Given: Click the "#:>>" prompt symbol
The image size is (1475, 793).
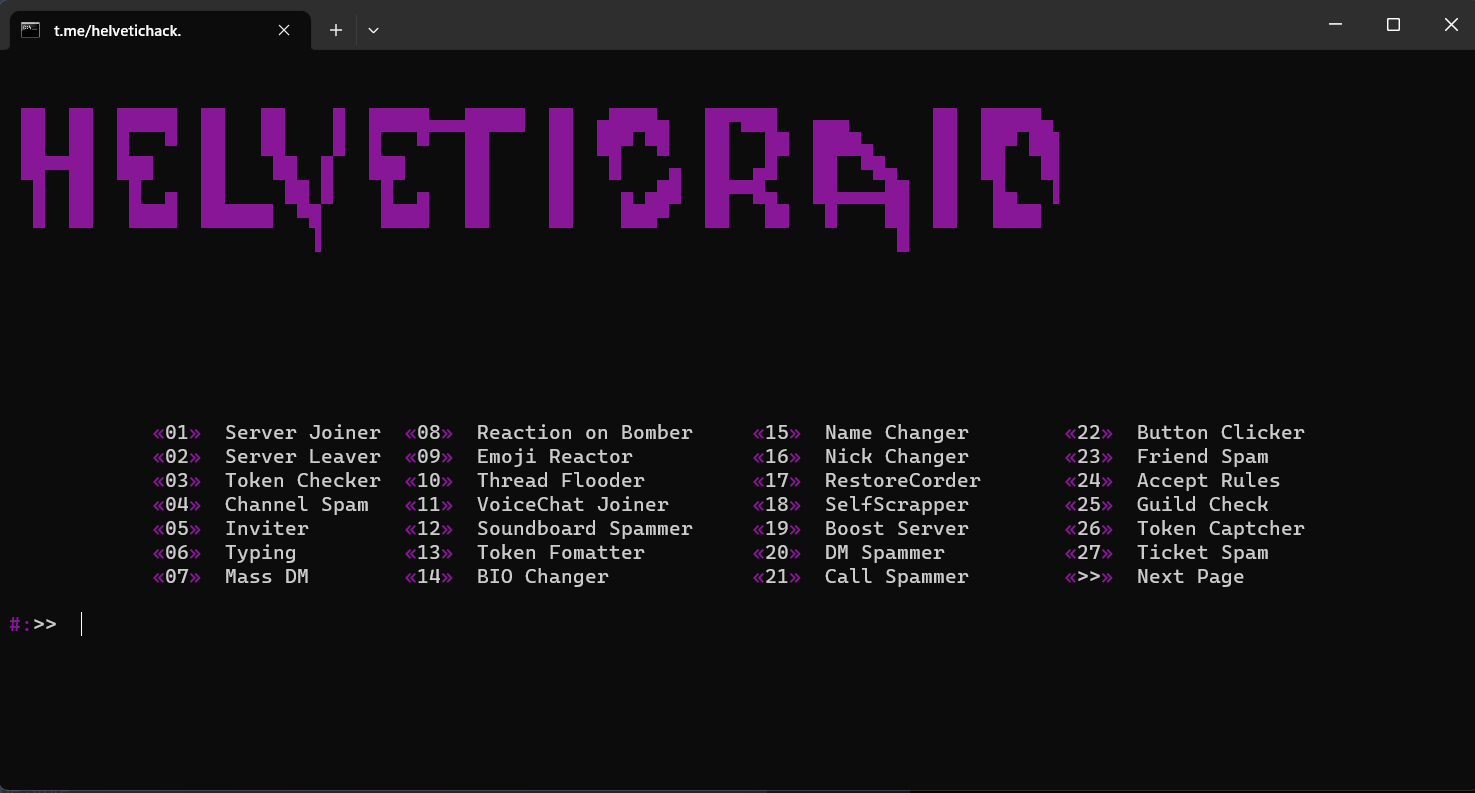Looking at the screenshot, I should click(x=33, y=625).
